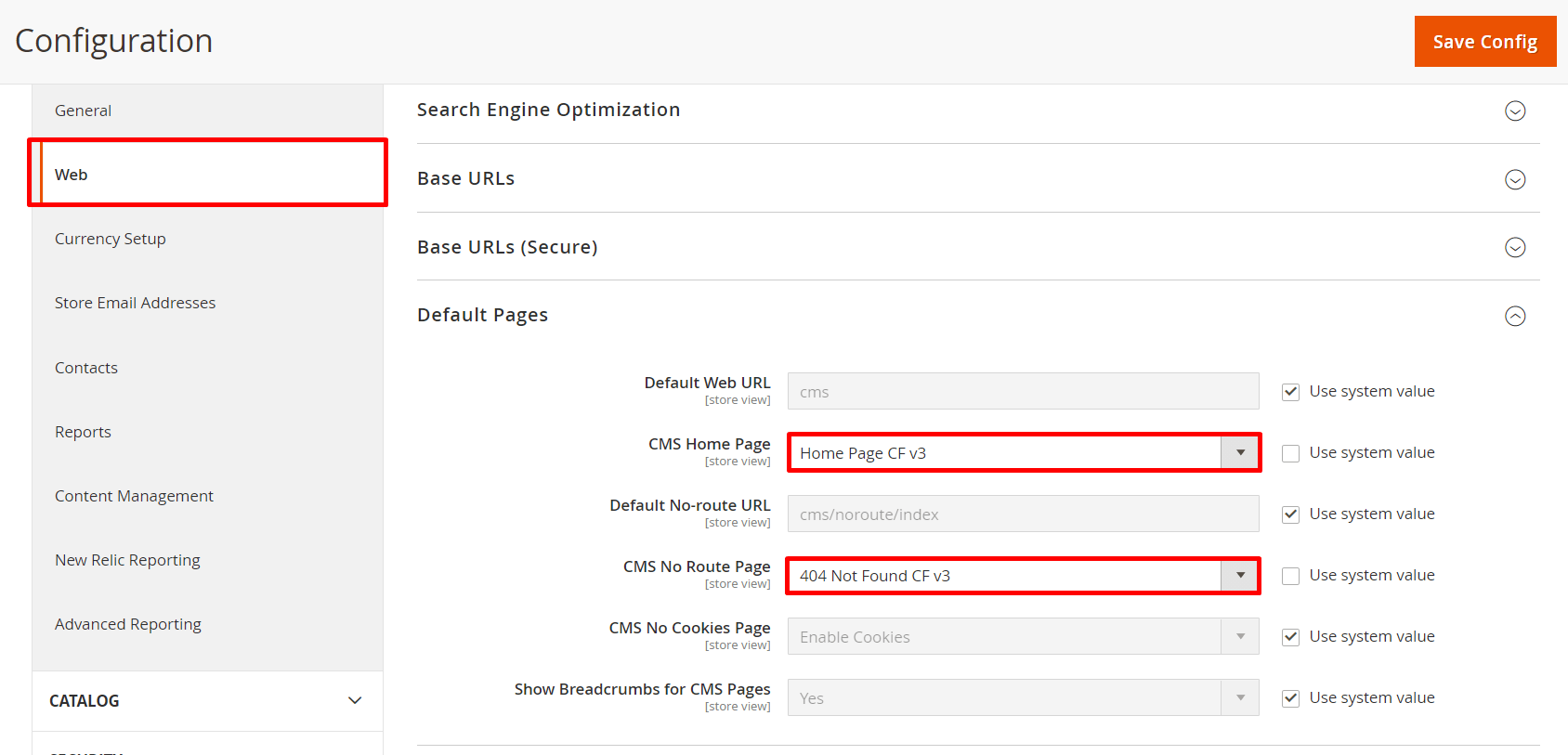Screen dimensions: 1568x755
Task: Expand the CATALOG sidebar group chevron
Action: (354, 700)
